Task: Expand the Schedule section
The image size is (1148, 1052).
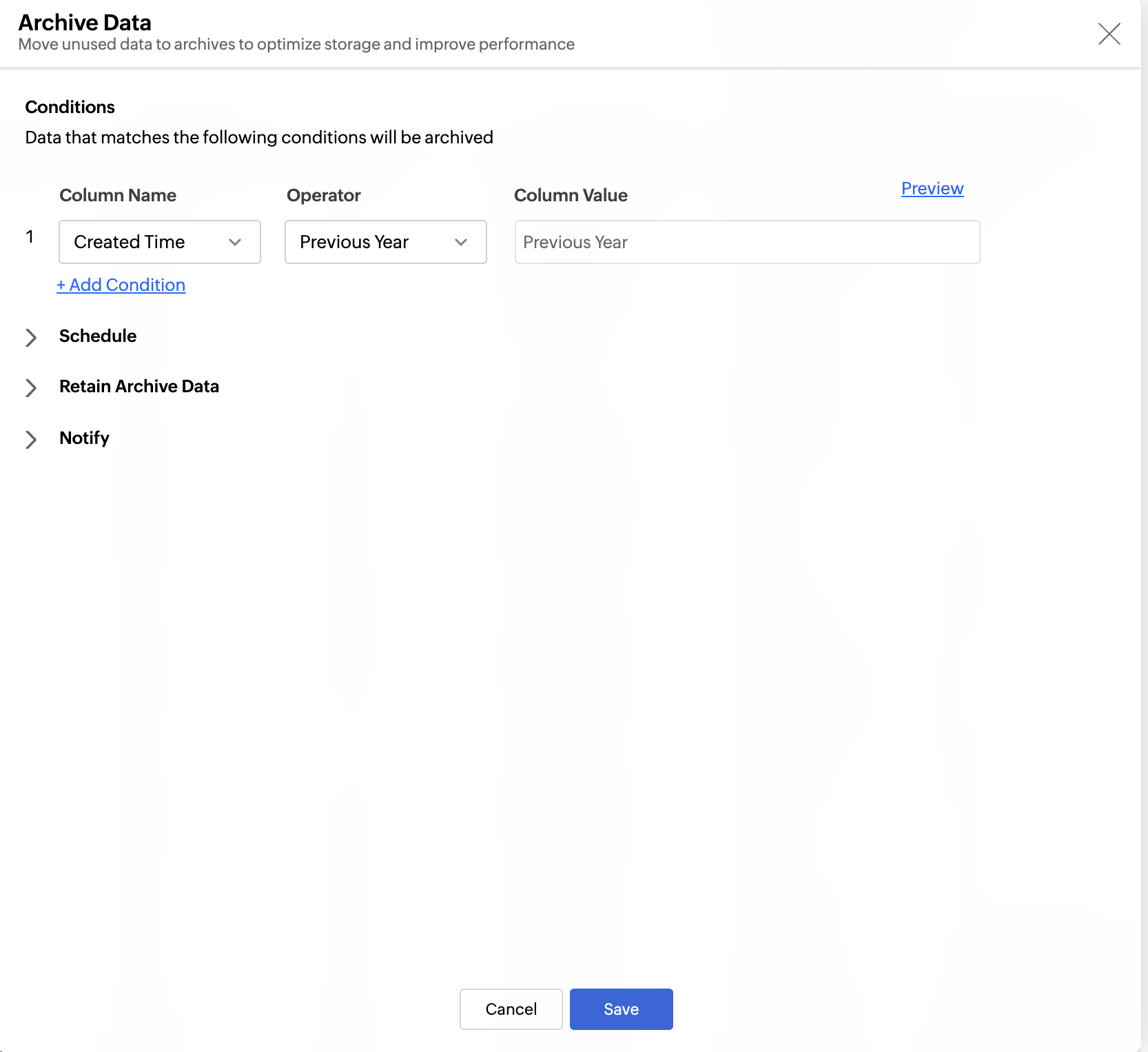Action: click(x=98, y=336)
